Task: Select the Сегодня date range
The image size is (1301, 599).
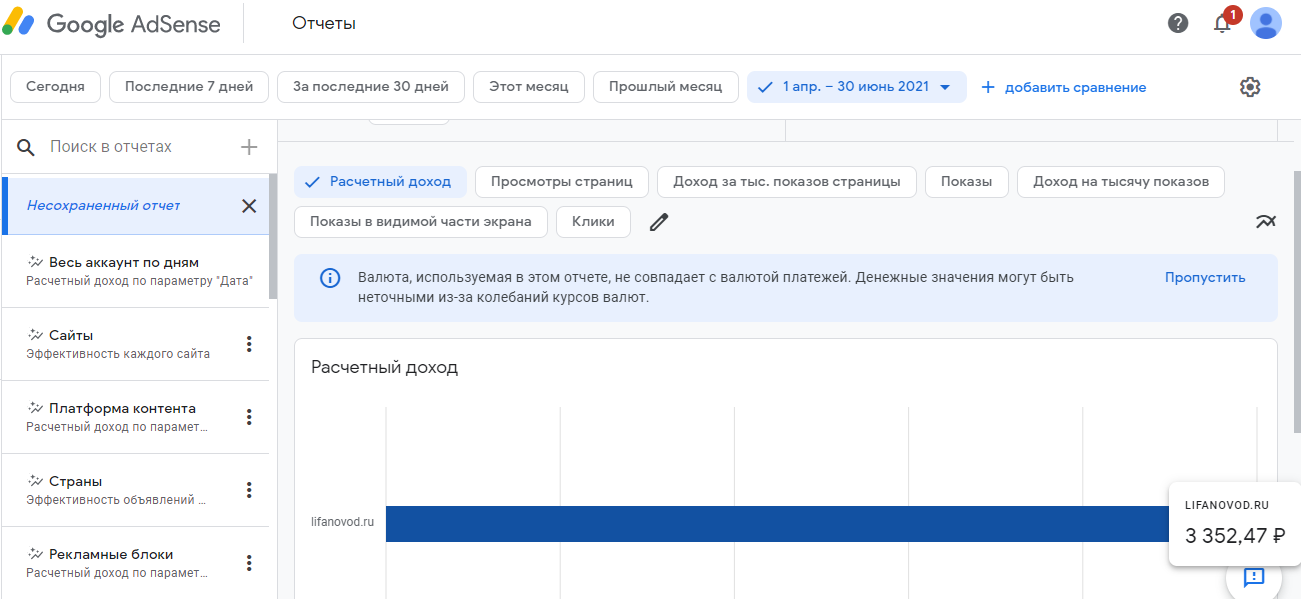Action: [55, 87]
